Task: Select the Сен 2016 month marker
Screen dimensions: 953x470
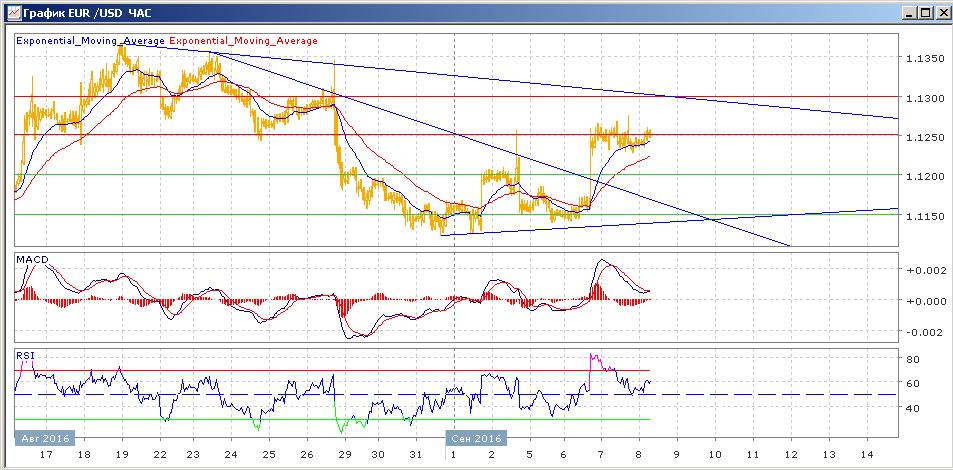Action: pos(476,438)
